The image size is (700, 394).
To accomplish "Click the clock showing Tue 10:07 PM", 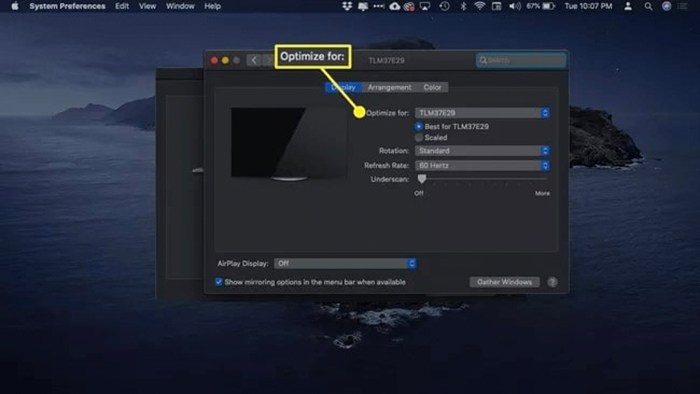I will tap(588, 6).
